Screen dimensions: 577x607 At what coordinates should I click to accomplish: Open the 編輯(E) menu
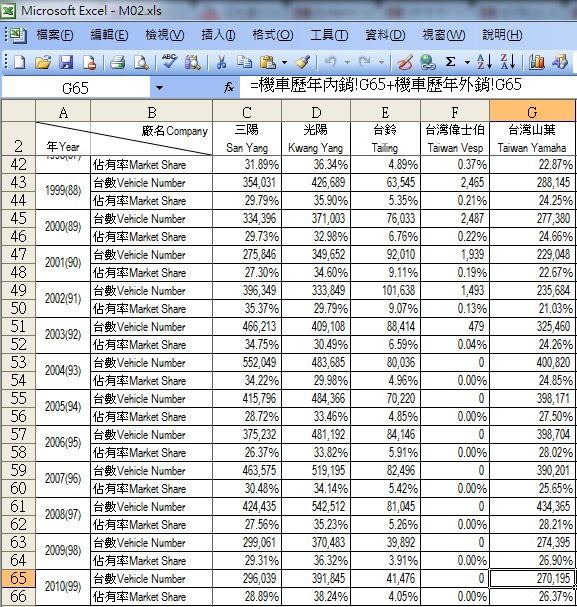tap(110, 35)
